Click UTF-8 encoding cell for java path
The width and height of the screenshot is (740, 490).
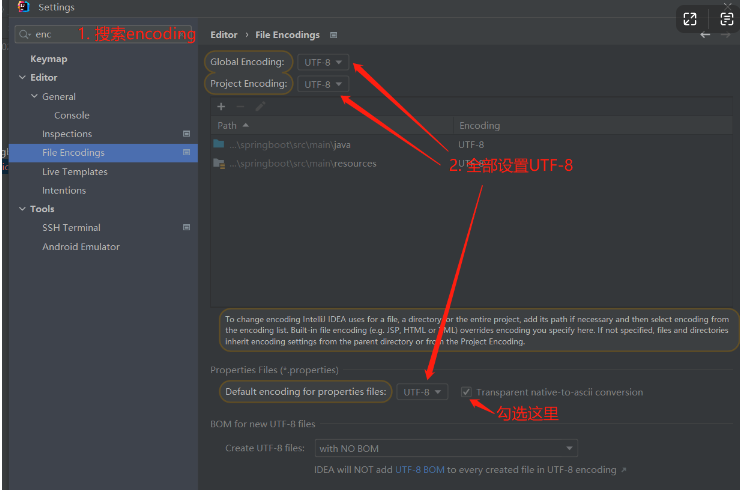coord(471,144)
